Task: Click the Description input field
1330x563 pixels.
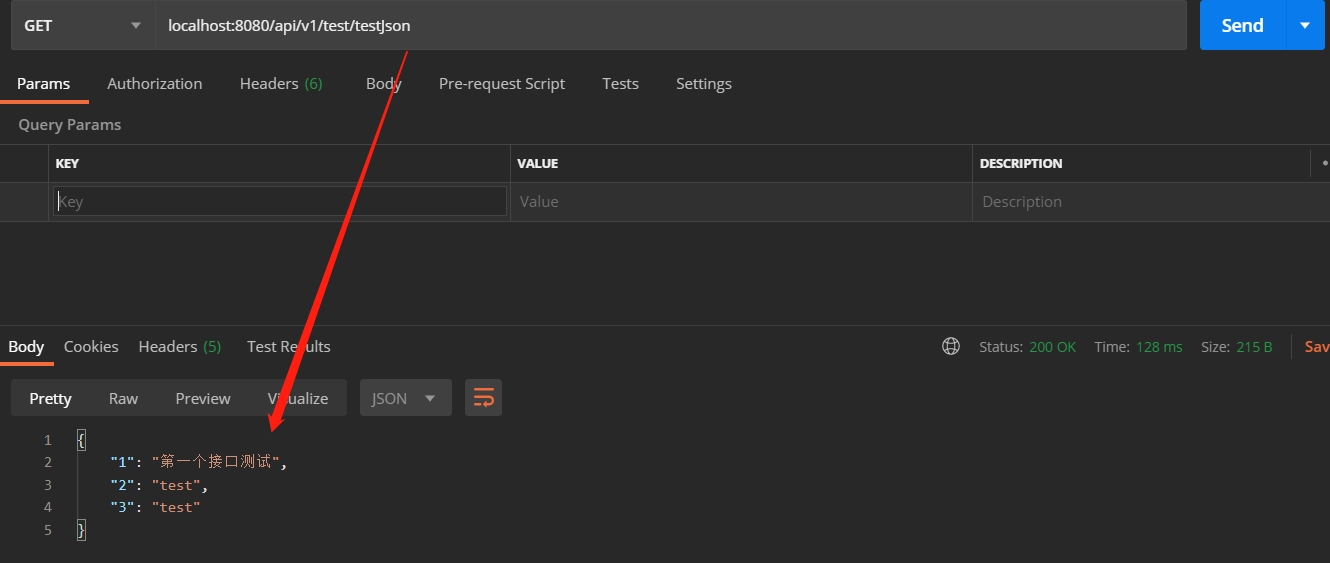Action: tap(1150, 201)
